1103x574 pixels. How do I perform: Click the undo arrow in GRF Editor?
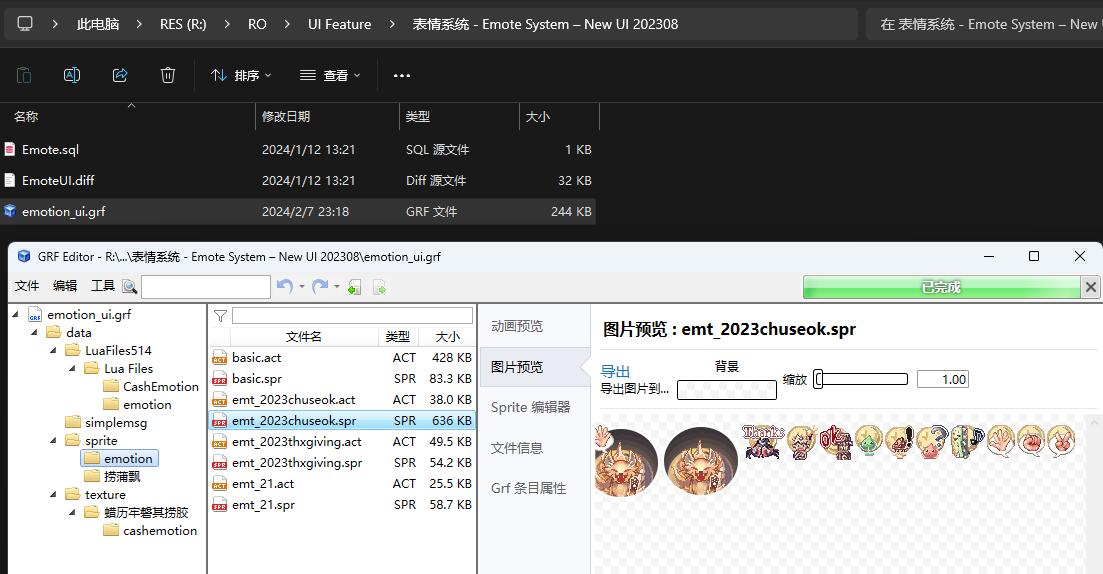coord(283,287)
